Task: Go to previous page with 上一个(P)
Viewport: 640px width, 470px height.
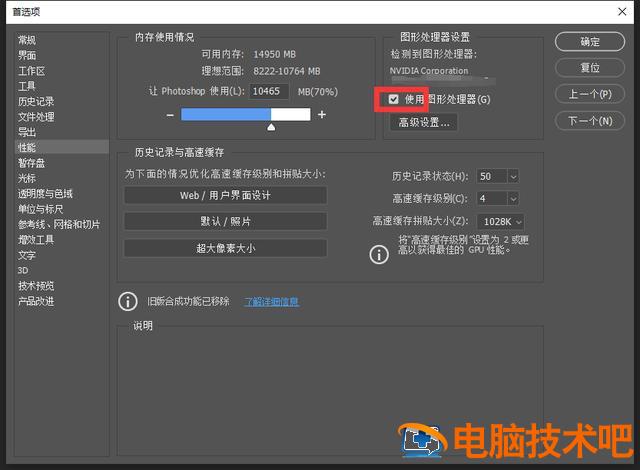Action: 590,94
